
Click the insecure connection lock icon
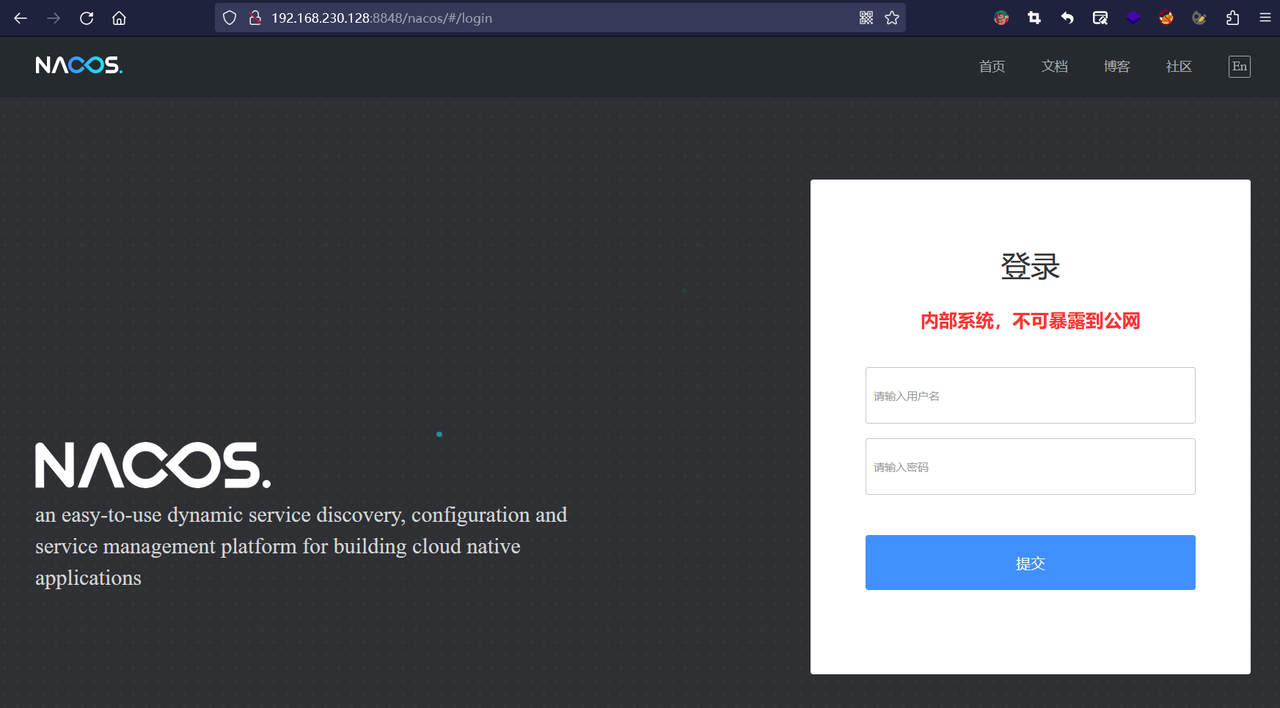pyautogui.click(x=254, y=18)
